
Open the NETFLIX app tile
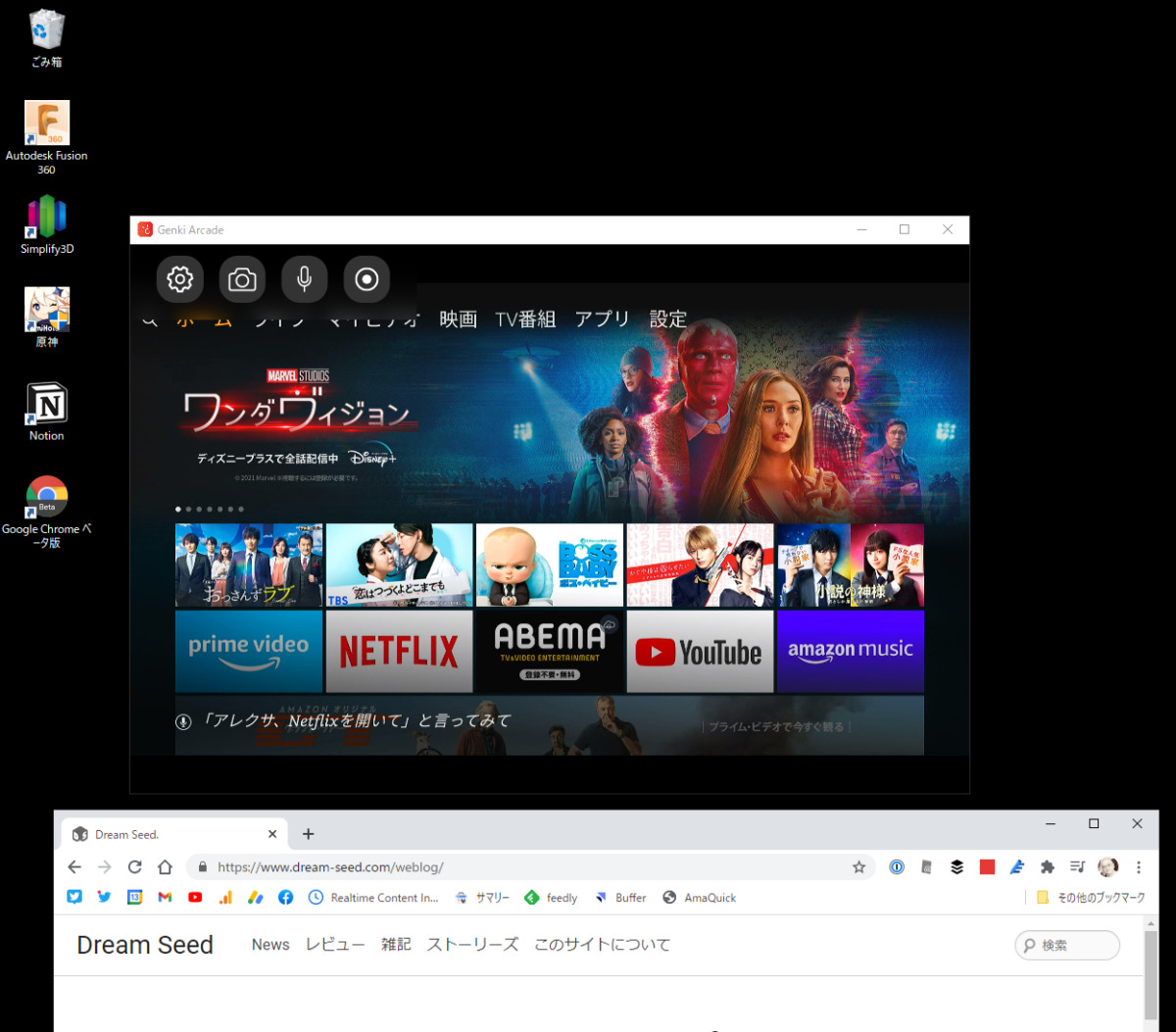399,652
